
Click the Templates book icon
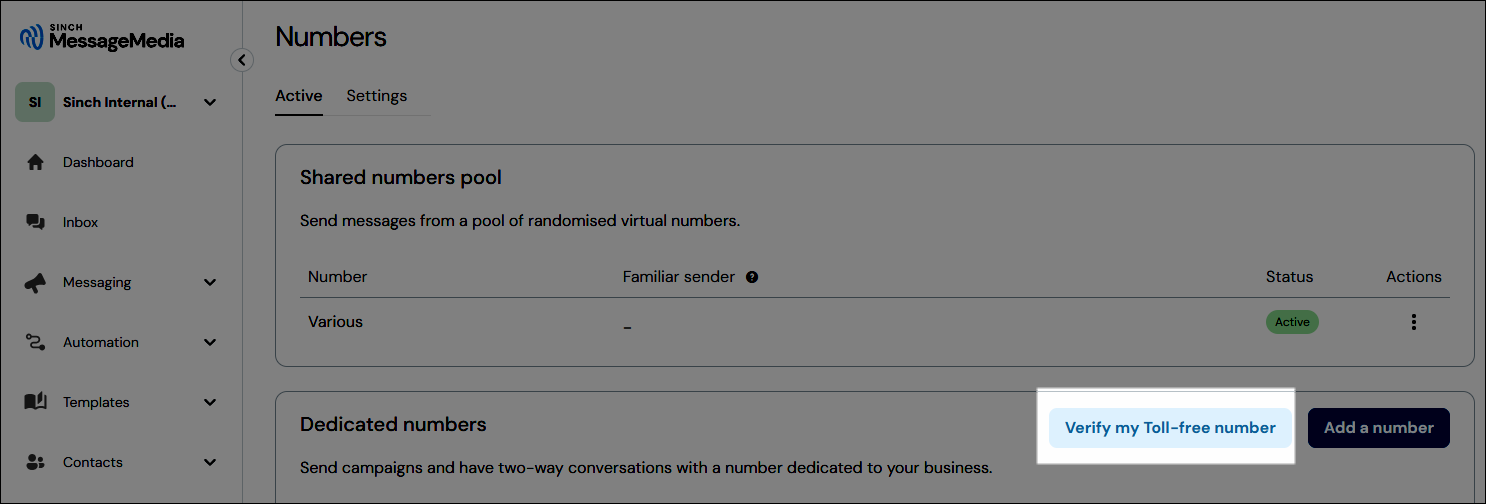coord(36,402)
